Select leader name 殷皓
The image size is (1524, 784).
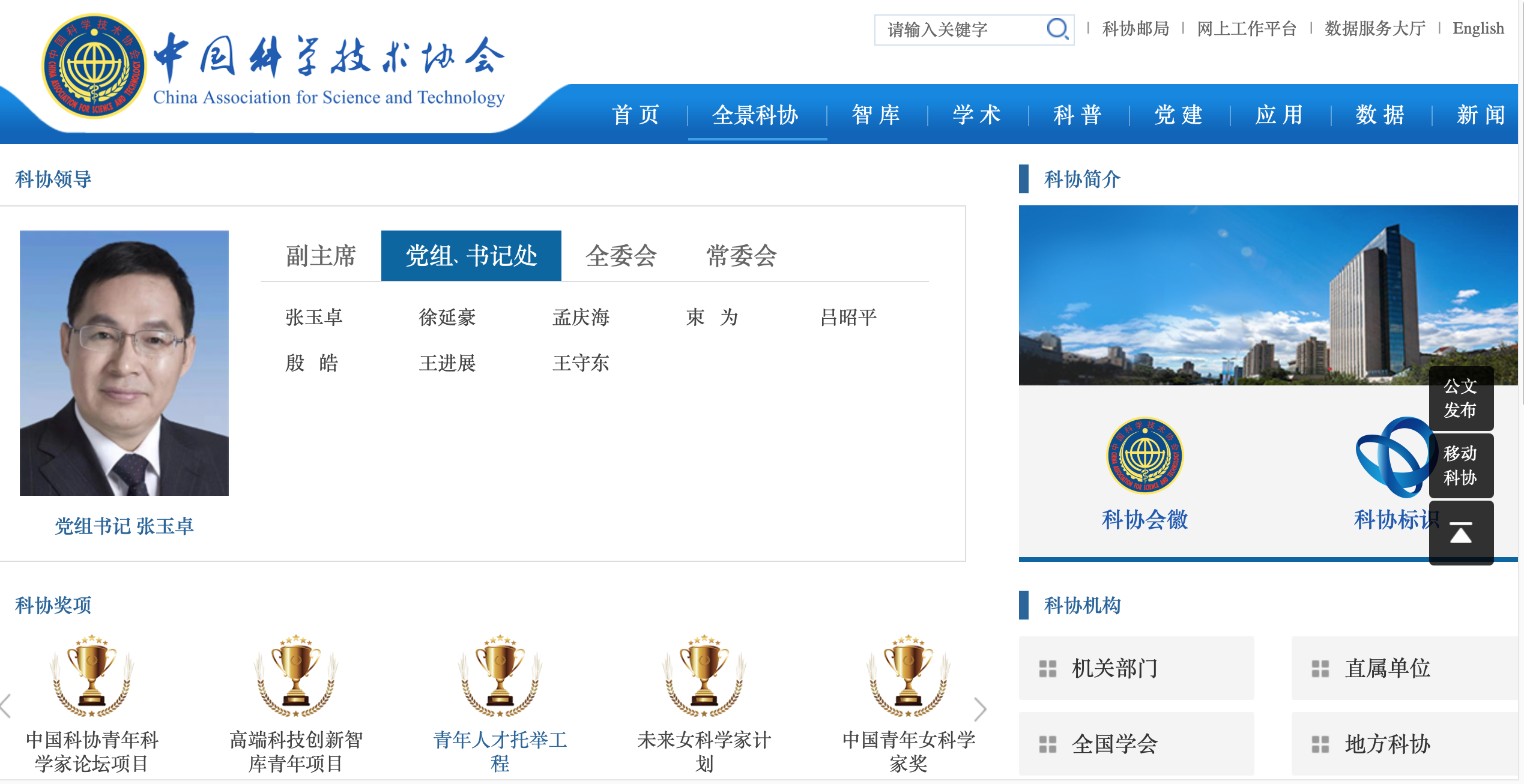(x=312, y=363)
